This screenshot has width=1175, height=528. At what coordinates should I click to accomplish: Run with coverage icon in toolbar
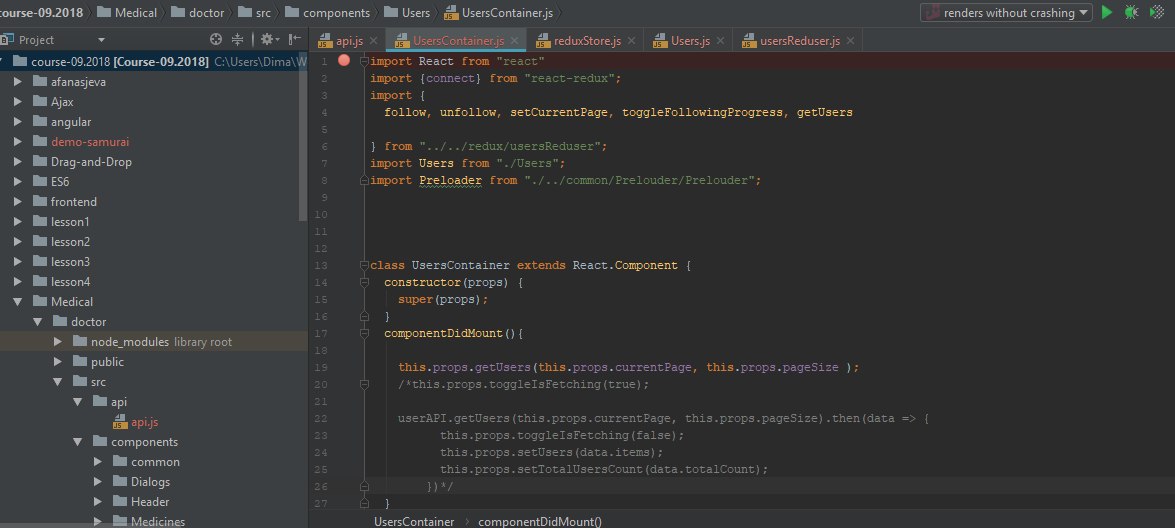point(1157,13)
